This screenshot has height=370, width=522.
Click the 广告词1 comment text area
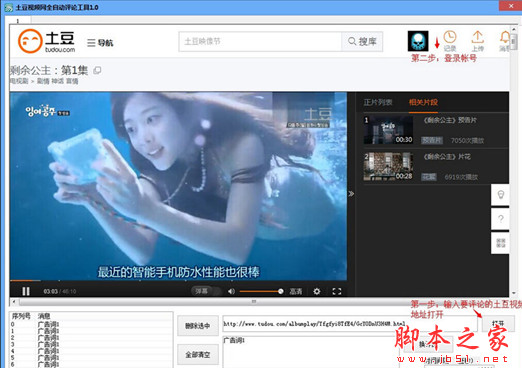point(311,352)
